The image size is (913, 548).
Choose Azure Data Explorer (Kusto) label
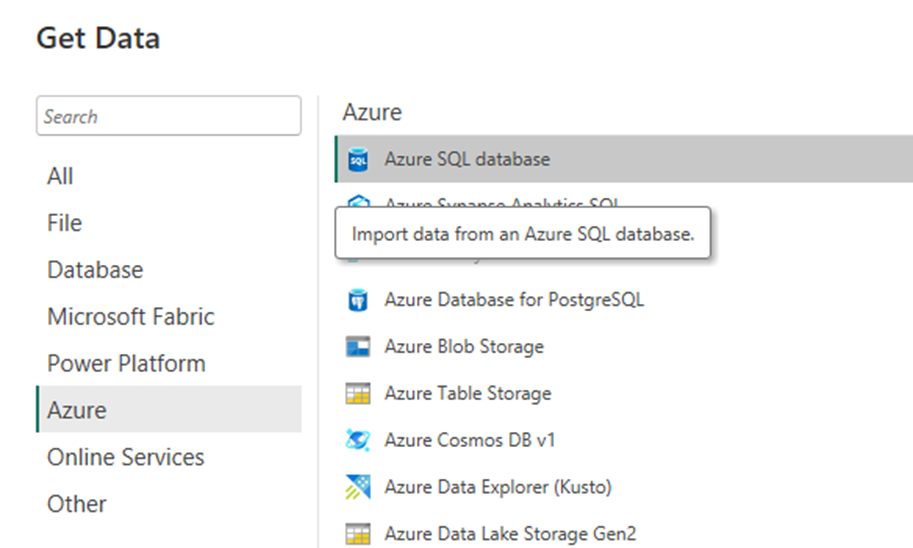pos(497,487)
